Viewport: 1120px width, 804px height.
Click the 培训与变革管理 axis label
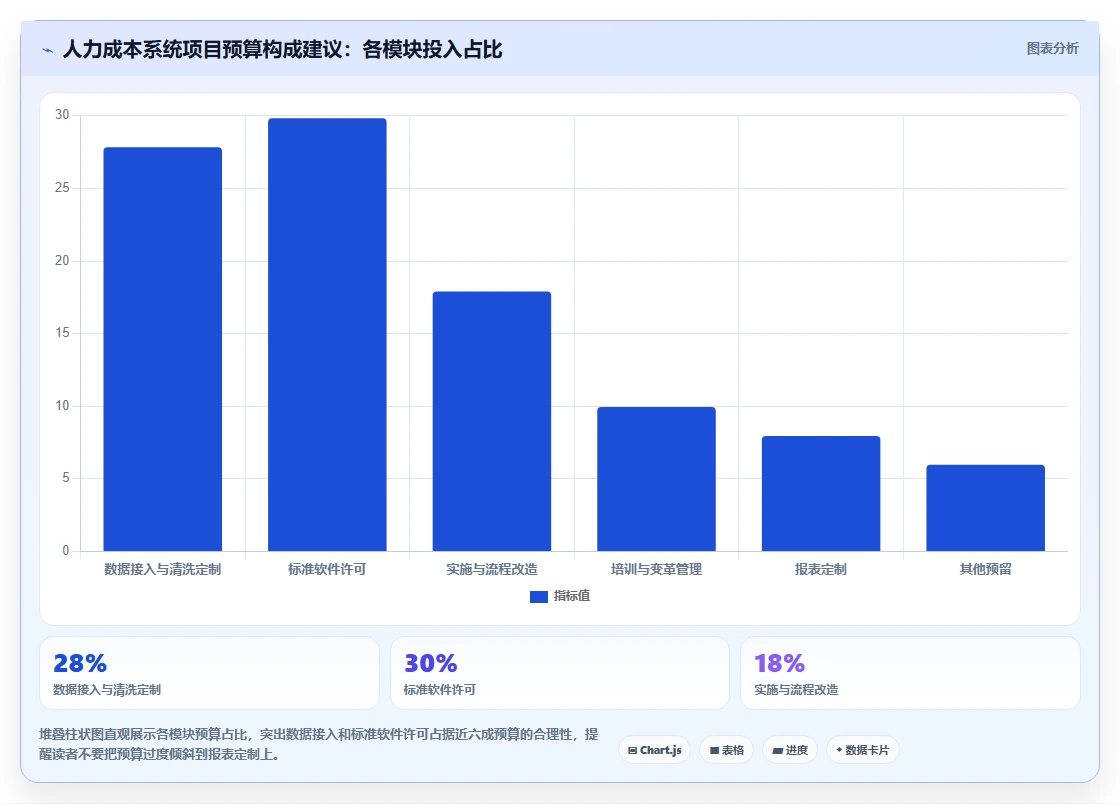pos(656,569)
